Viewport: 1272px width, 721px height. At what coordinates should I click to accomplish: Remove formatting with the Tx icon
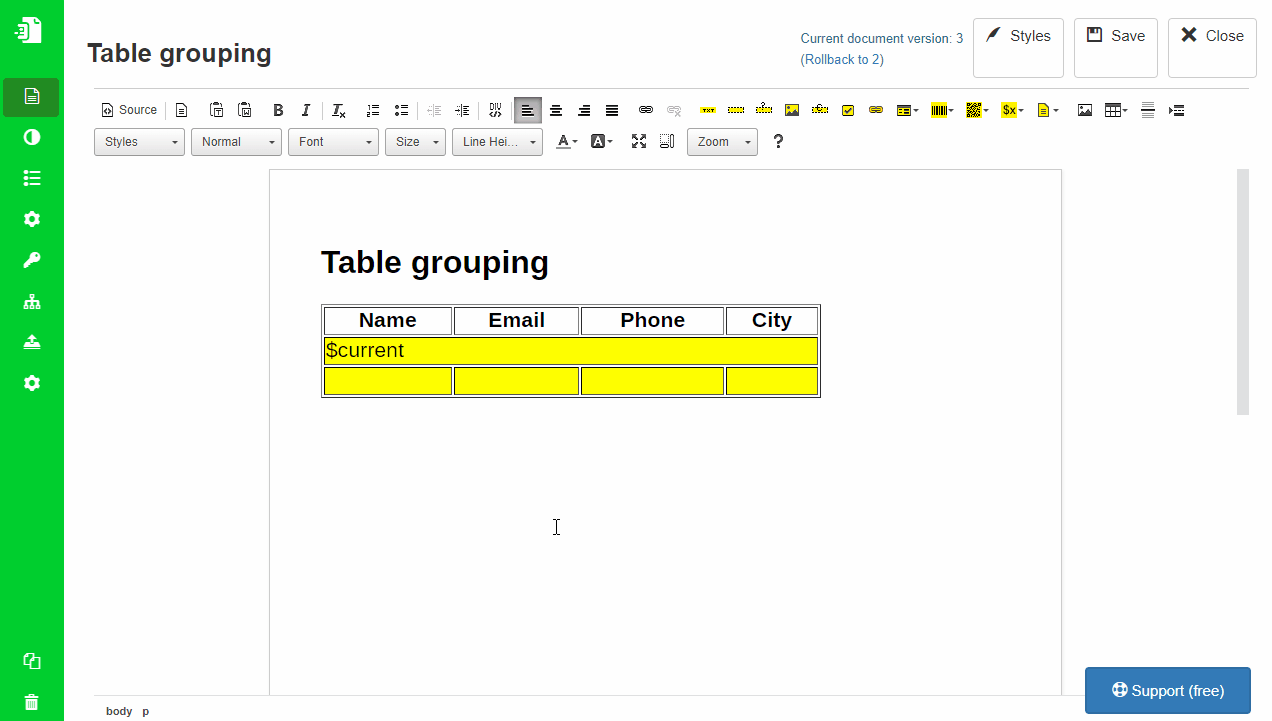tap(338, 110)
